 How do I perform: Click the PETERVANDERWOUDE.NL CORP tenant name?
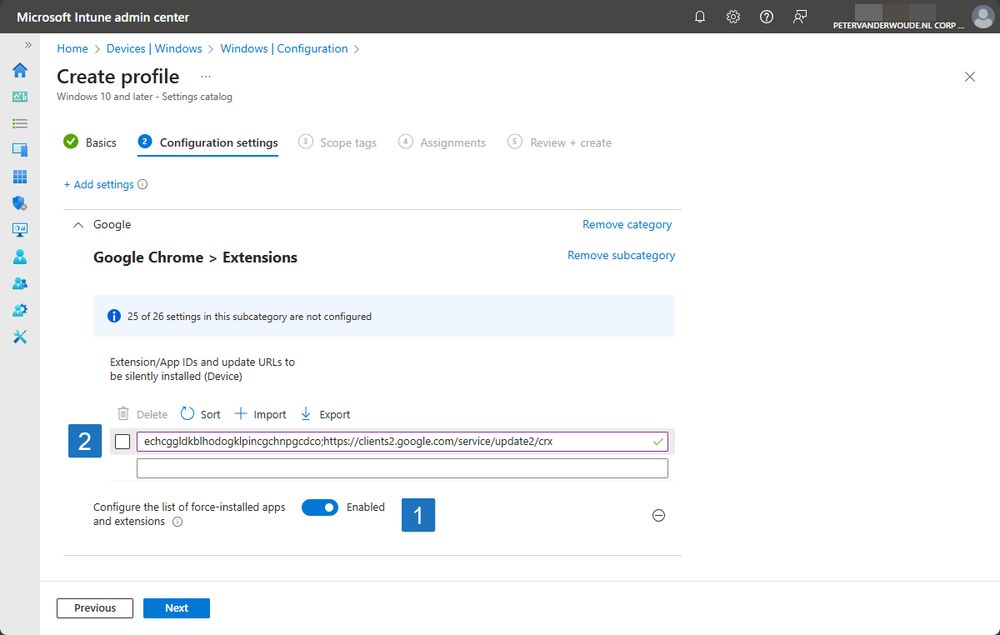pyautogui.click(x=899, y=26)
